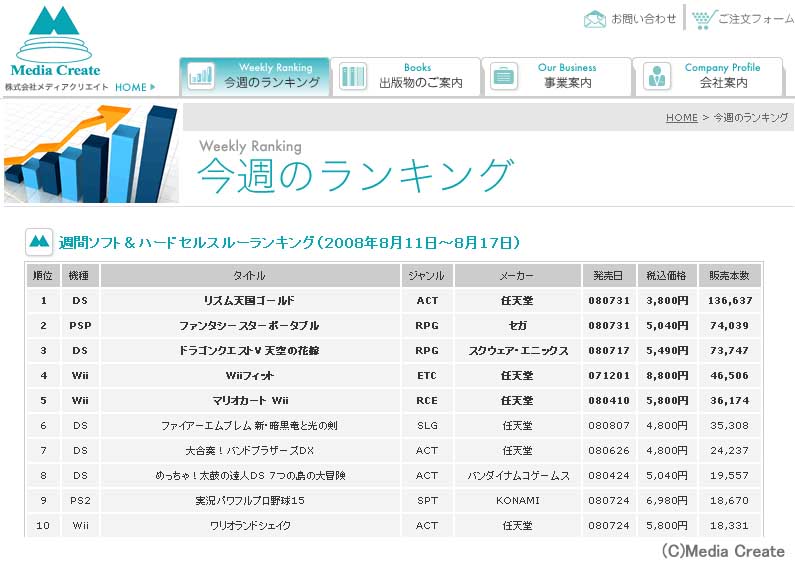Select title リズム天国ゴールド

pyautogui.click(x=249, y=300)
